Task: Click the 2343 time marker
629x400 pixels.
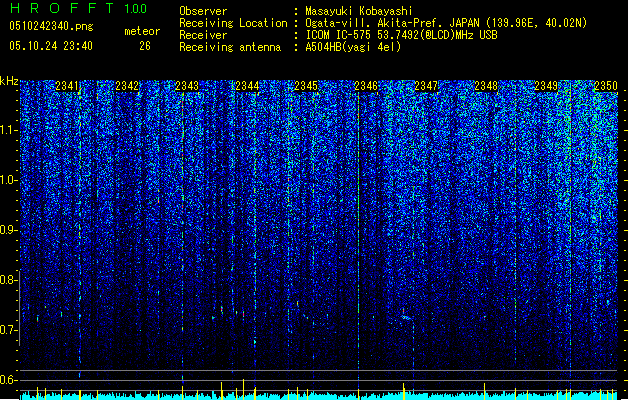Action: (x=187, y=86)
